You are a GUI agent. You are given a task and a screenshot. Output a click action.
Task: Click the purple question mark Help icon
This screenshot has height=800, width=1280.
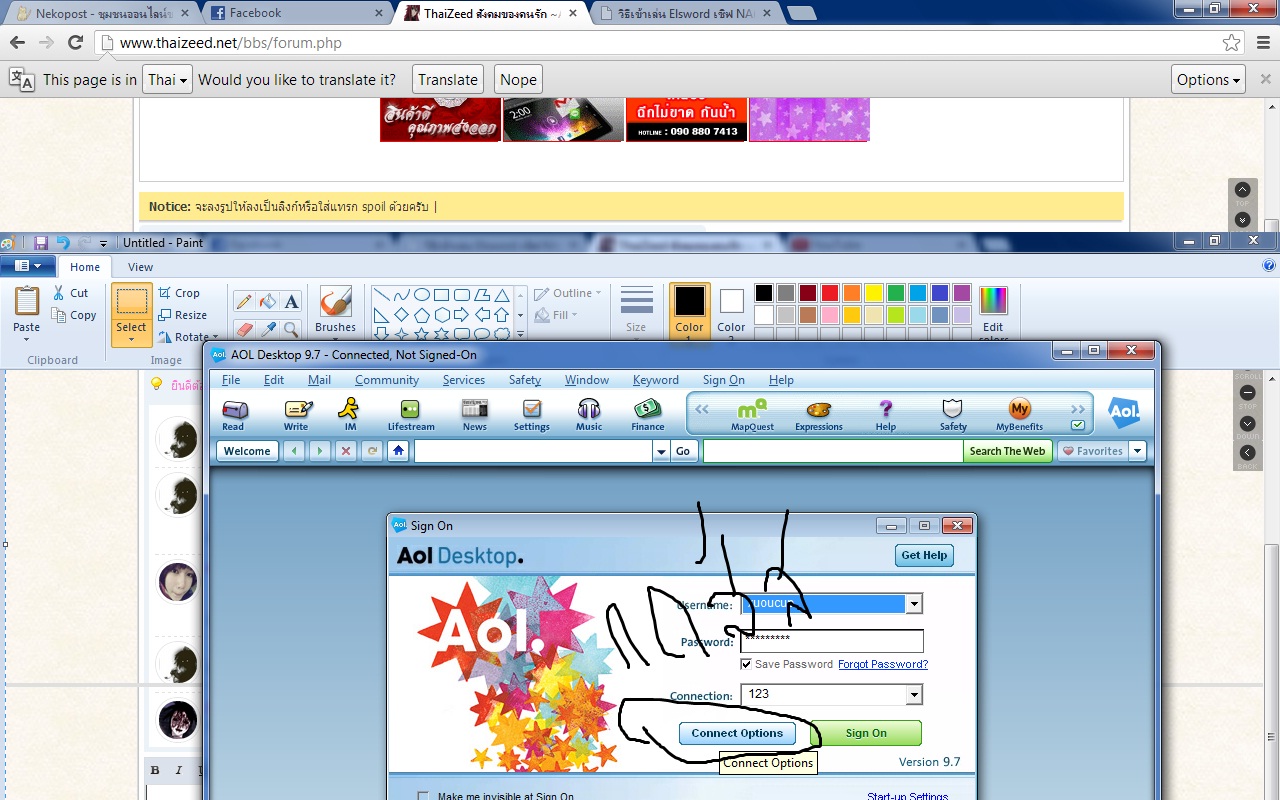[x=886, y=414]
